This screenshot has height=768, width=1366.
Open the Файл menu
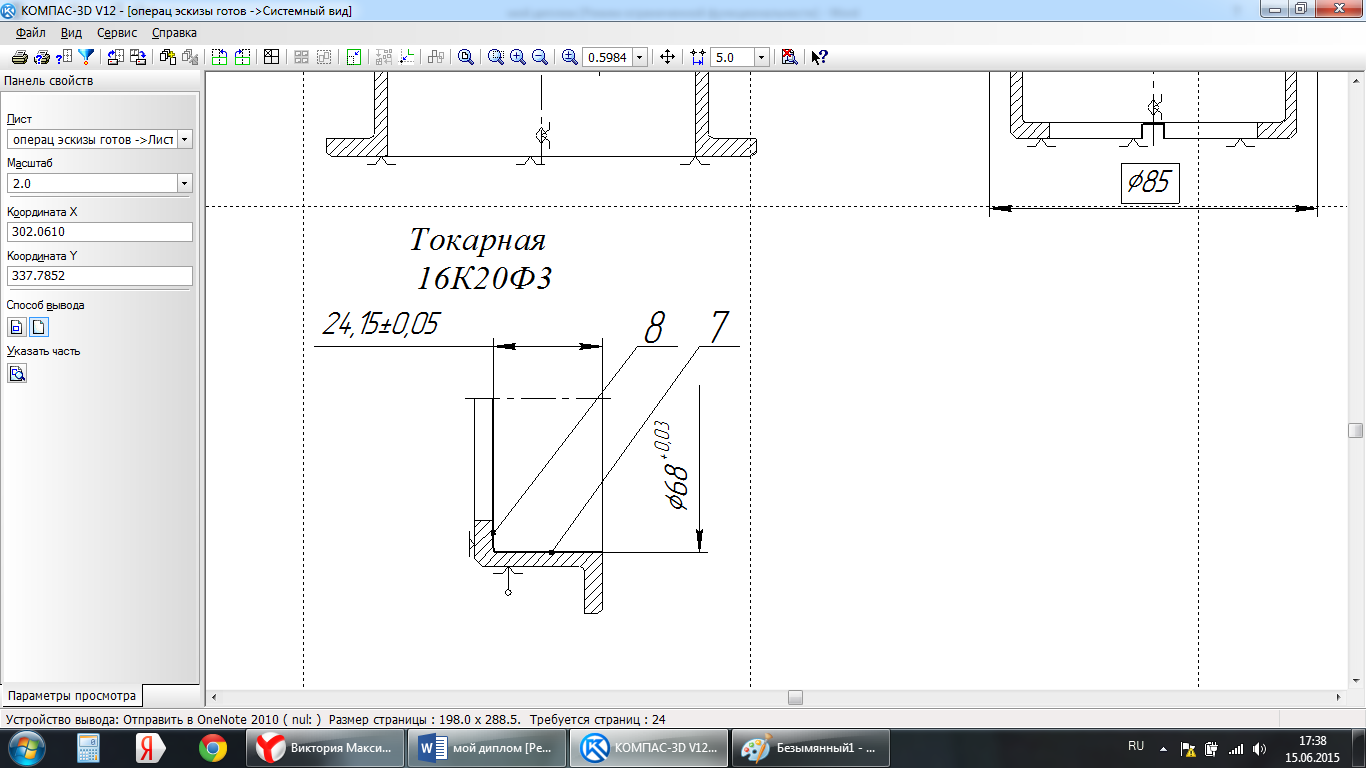click(31, 32)
